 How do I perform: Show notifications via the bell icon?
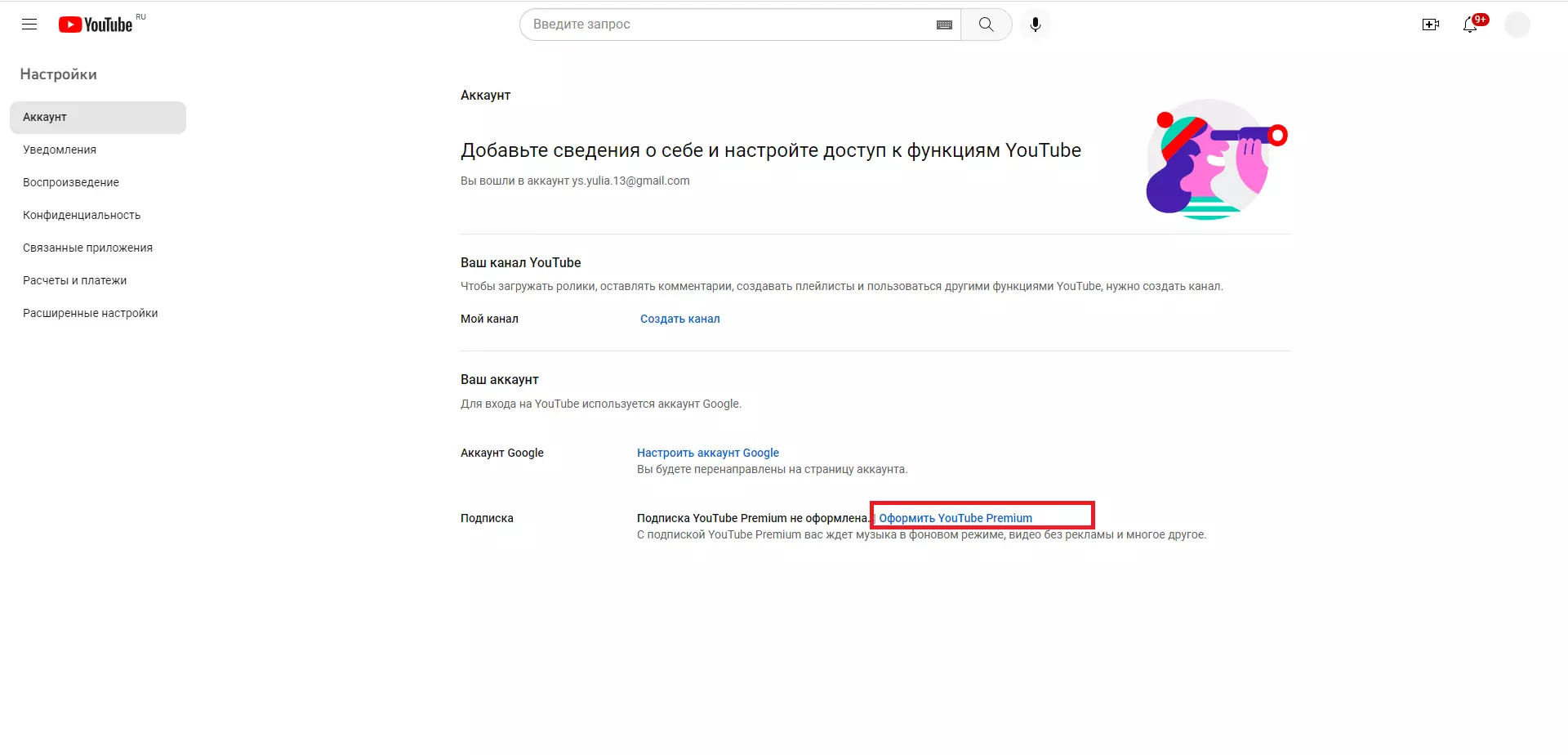[x=1470, y=25]
